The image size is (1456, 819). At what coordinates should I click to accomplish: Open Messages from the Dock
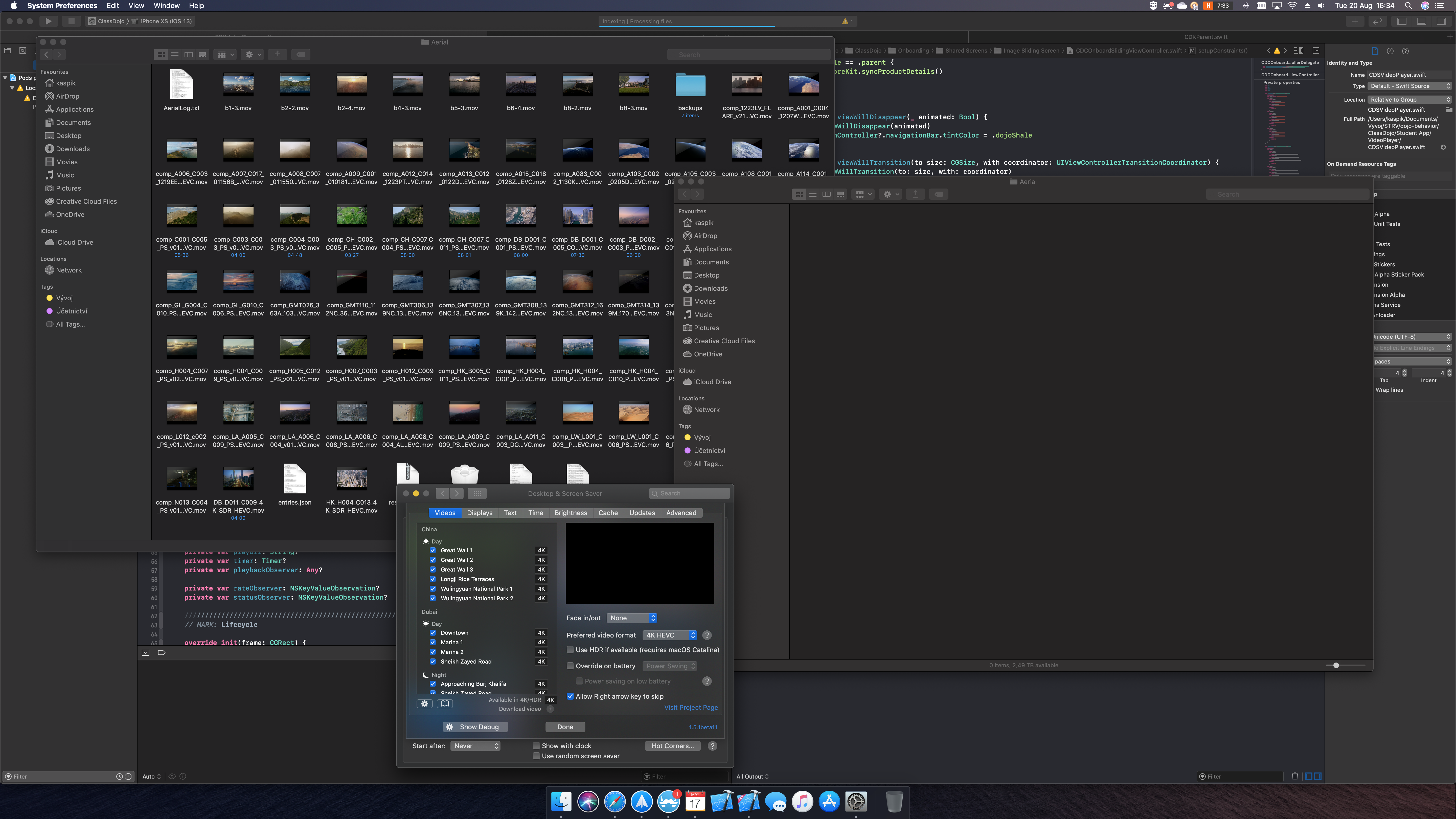coord(776,802)
